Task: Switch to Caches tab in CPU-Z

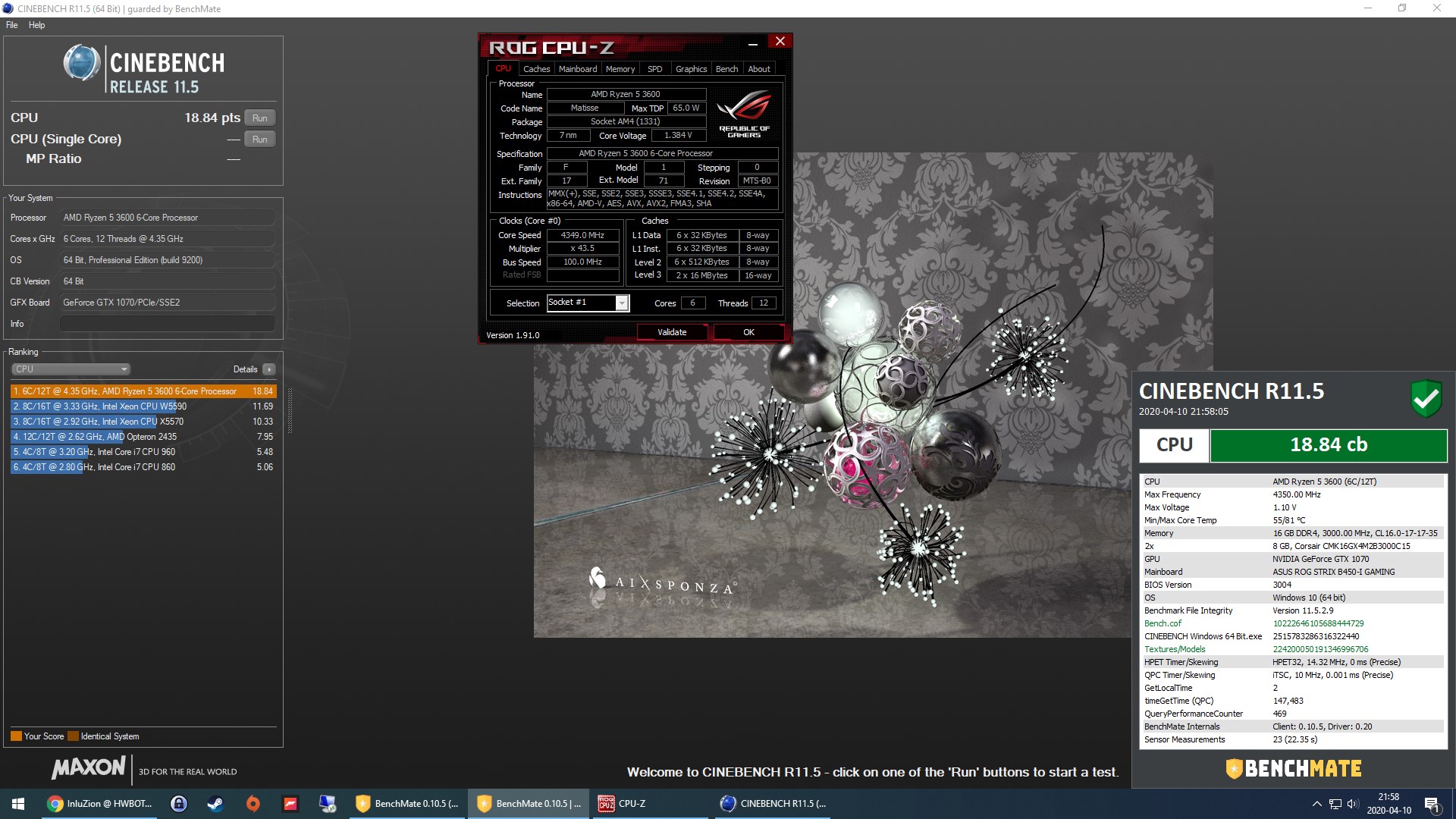Action: pos(537,69)
